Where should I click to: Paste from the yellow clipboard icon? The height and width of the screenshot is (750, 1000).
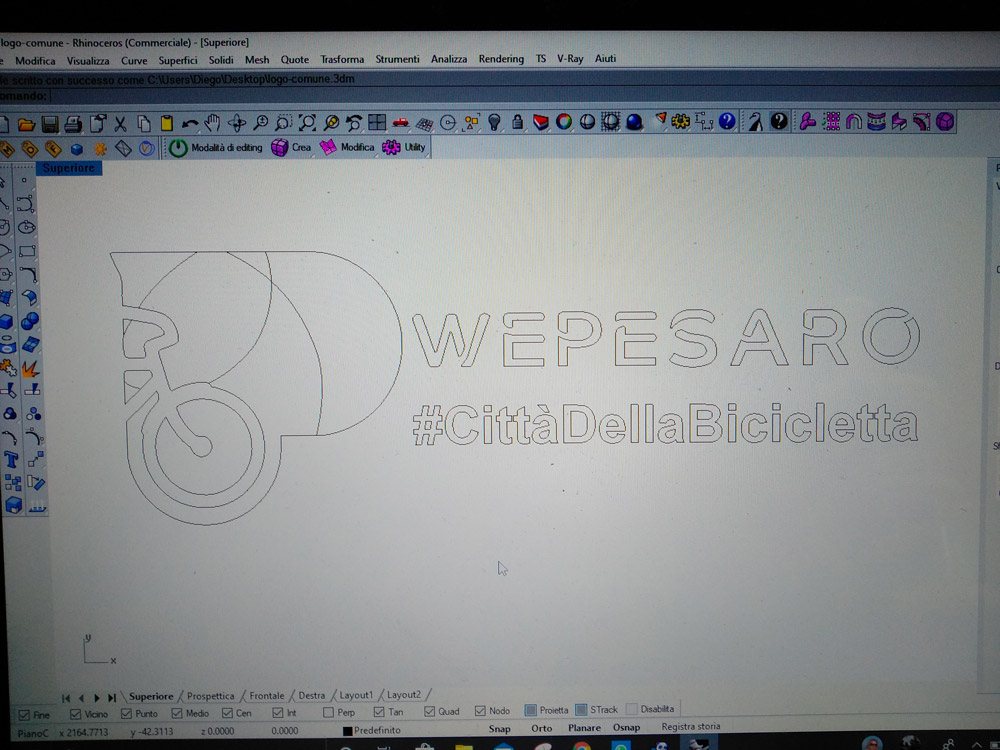click(x=166, y=123)
